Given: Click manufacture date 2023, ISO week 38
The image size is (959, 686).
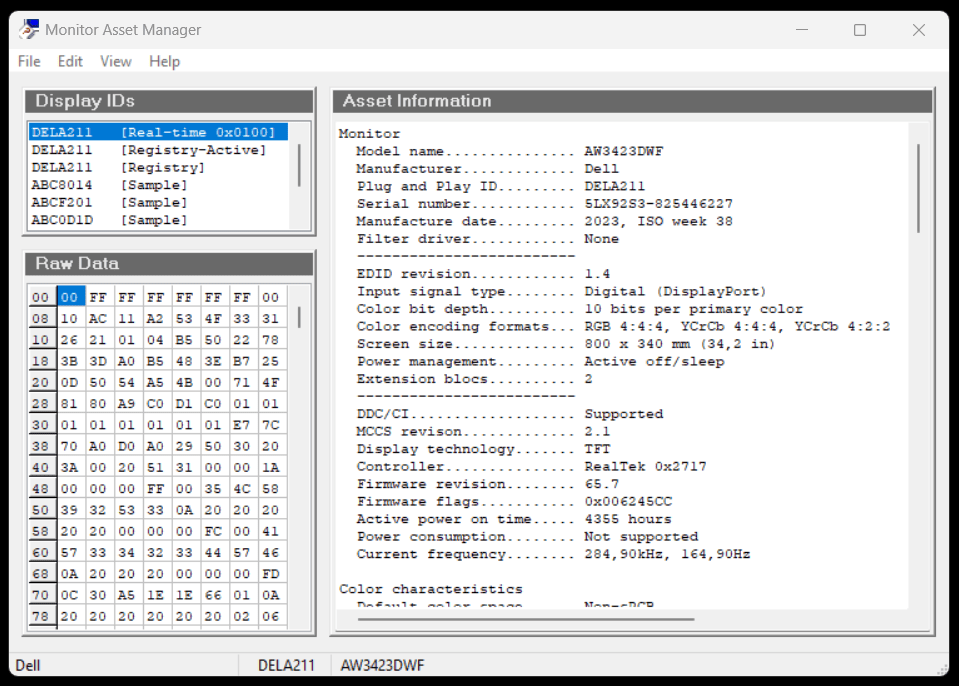Looking at the screenshot, I should pyautogui.click(x=658, y=221).
